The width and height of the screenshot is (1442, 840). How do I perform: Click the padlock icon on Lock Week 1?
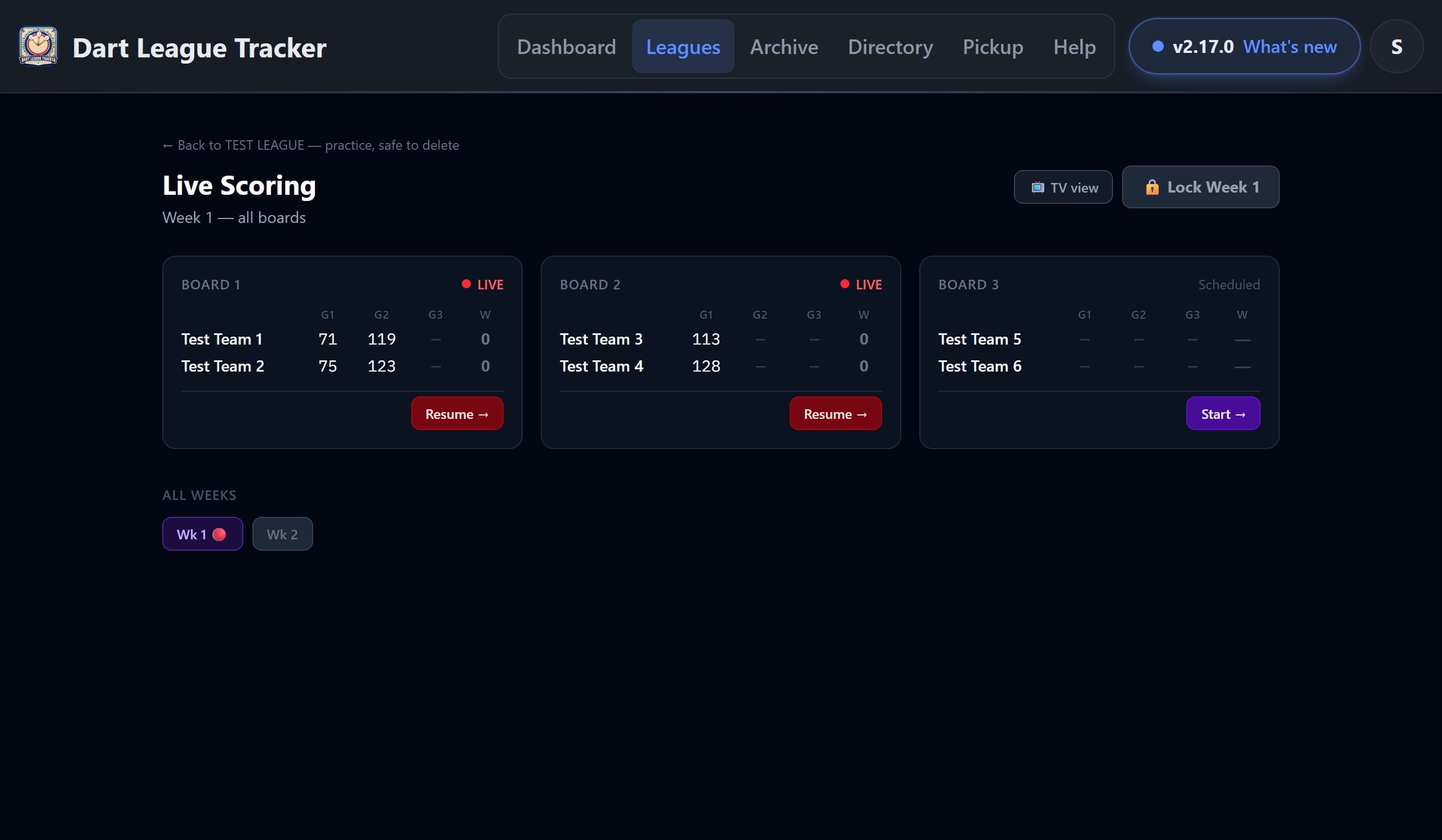tap(1152, 187)
